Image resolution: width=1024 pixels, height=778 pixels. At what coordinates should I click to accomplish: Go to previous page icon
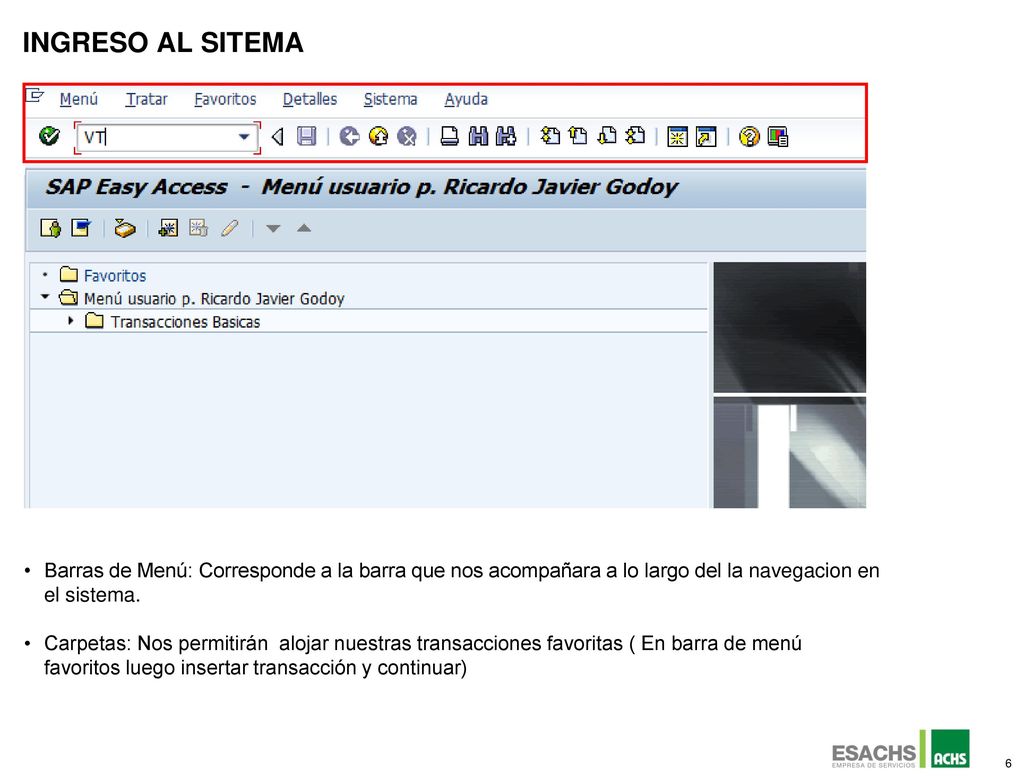click(578, 136)
